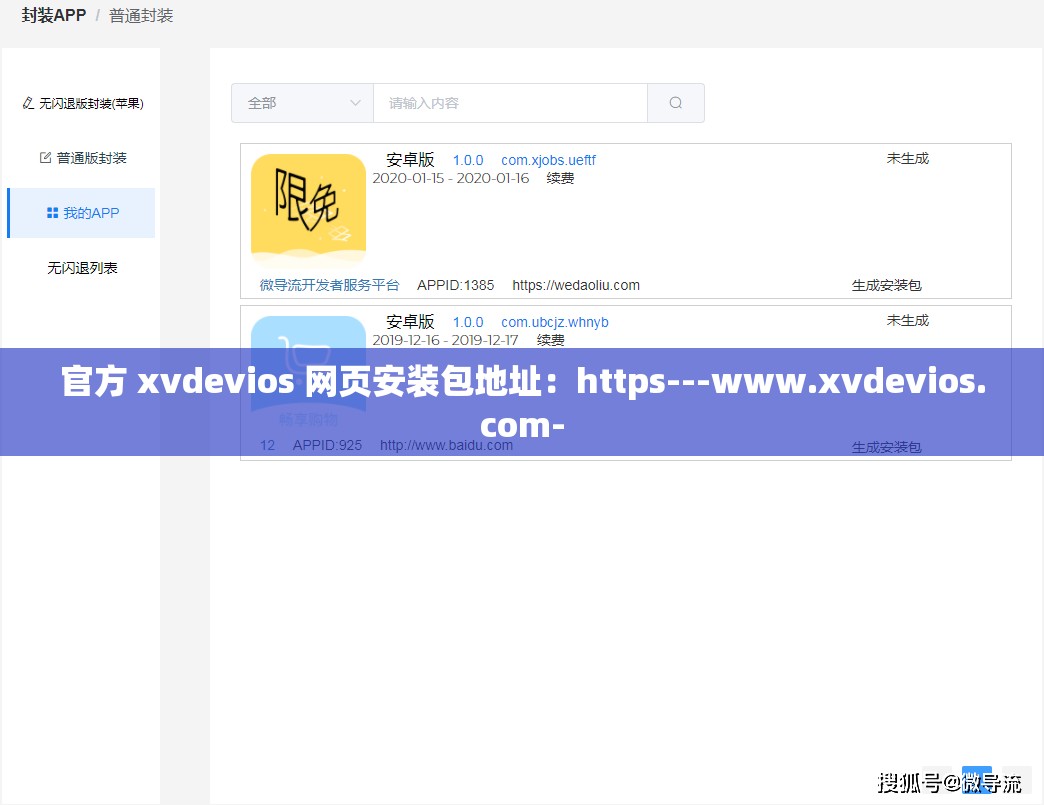Click the com.ubcjz.whnyb package name

(x=555, y=322)
